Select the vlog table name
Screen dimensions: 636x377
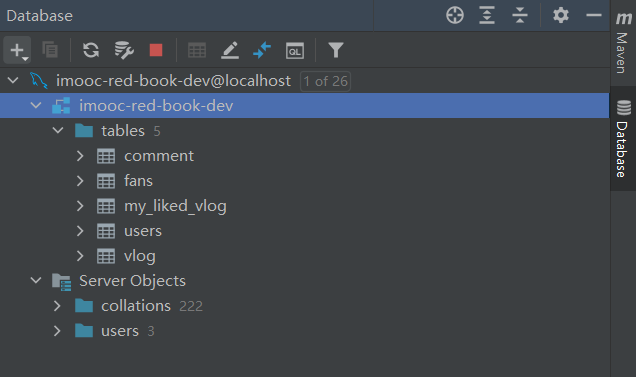point(140,256)
